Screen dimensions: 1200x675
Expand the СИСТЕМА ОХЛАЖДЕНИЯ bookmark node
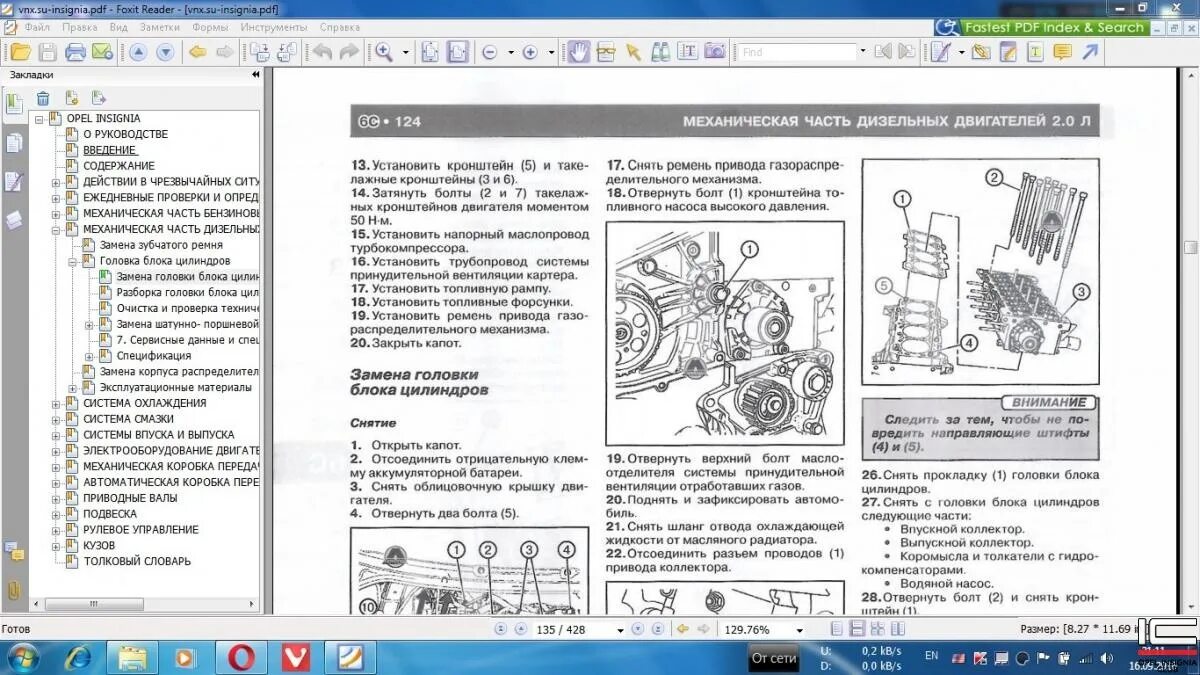click(x=56, y=404)
